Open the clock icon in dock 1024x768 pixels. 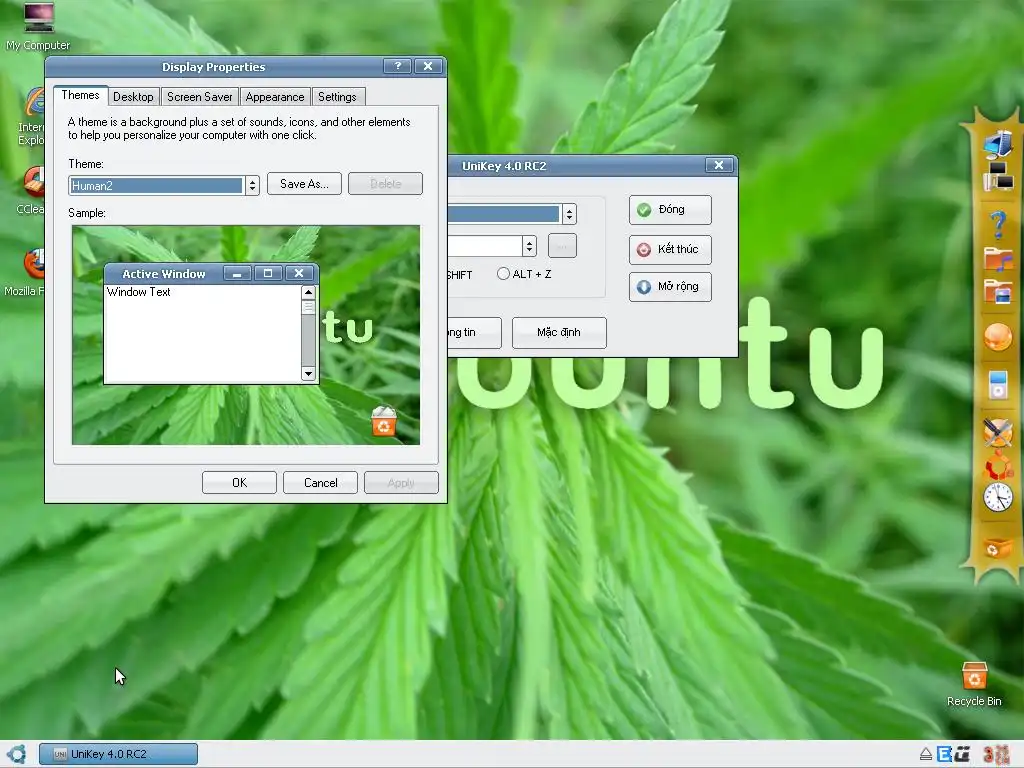pyautogui.click(x=998, y=498)
